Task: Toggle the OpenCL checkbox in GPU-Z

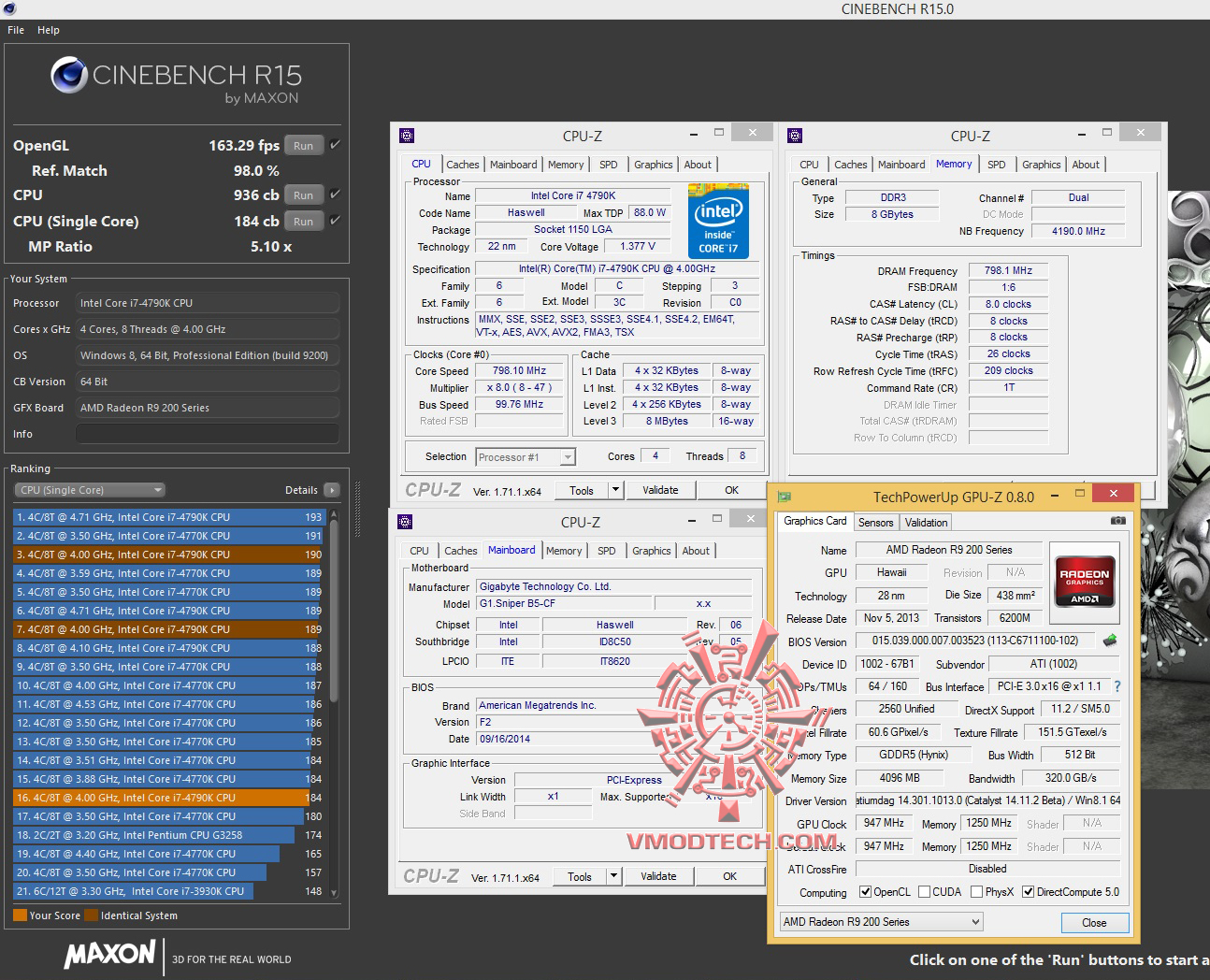Action: (x=865, y=892)
